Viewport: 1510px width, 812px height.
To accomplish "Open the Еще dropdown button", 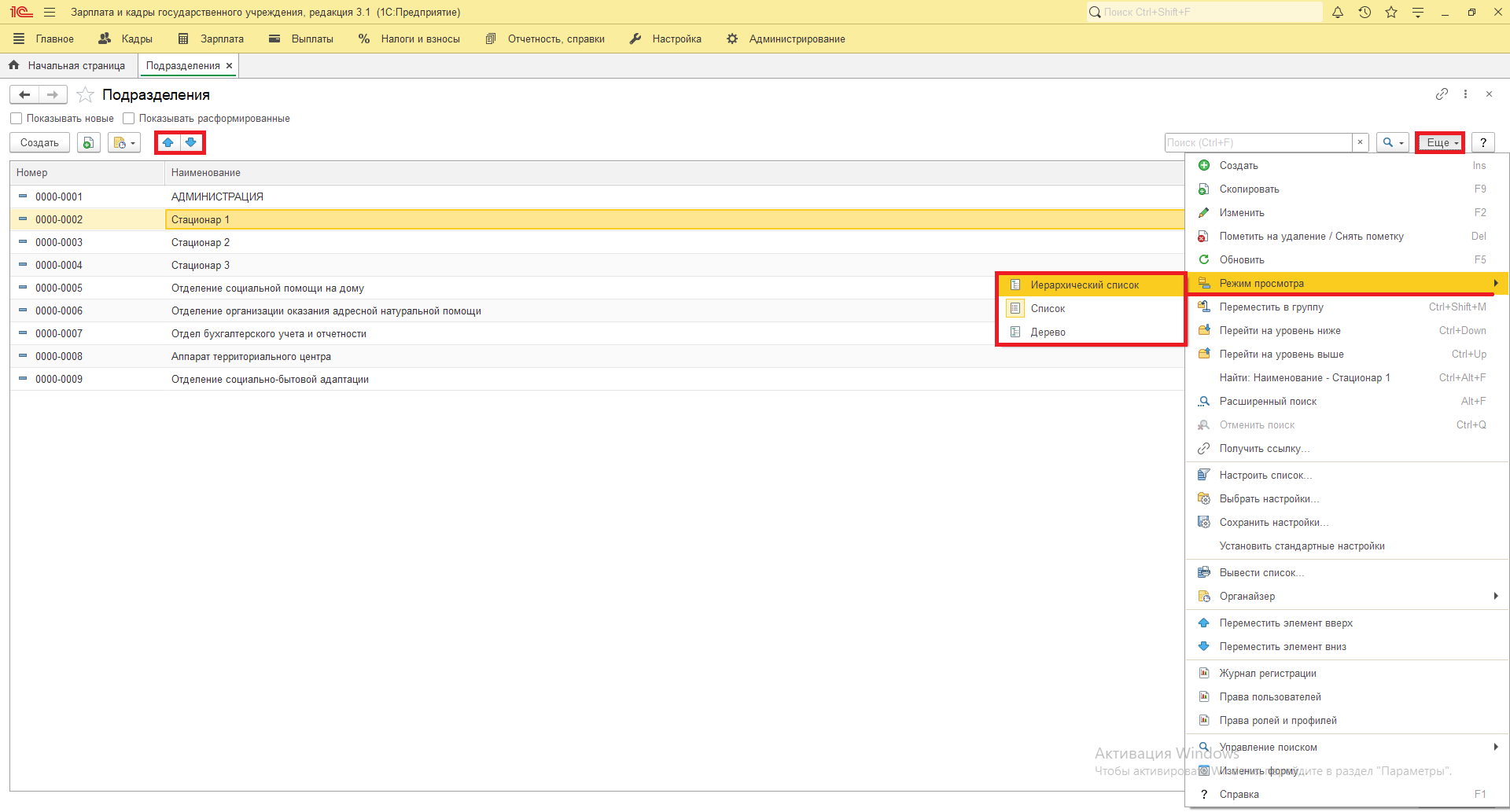I will click(1440, 143).
